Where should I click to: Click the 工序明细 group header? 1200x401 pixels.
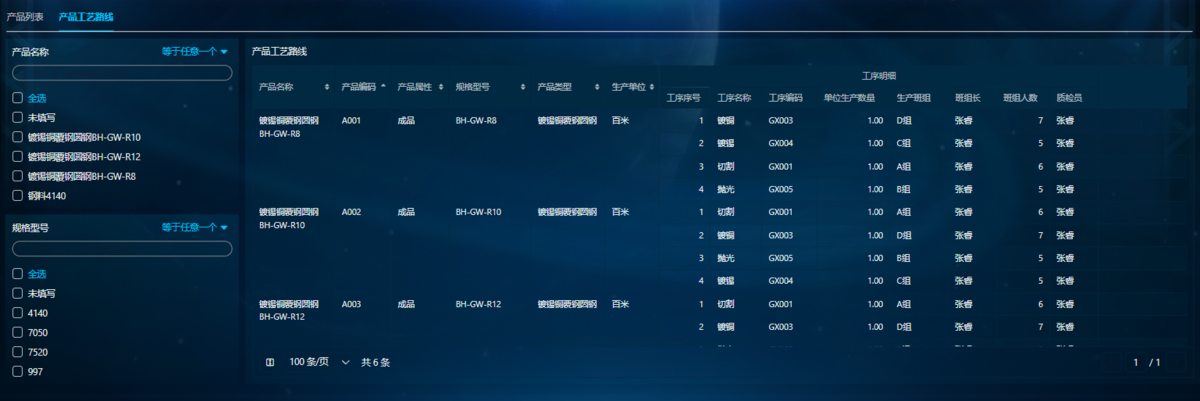[x=879, y=76]
